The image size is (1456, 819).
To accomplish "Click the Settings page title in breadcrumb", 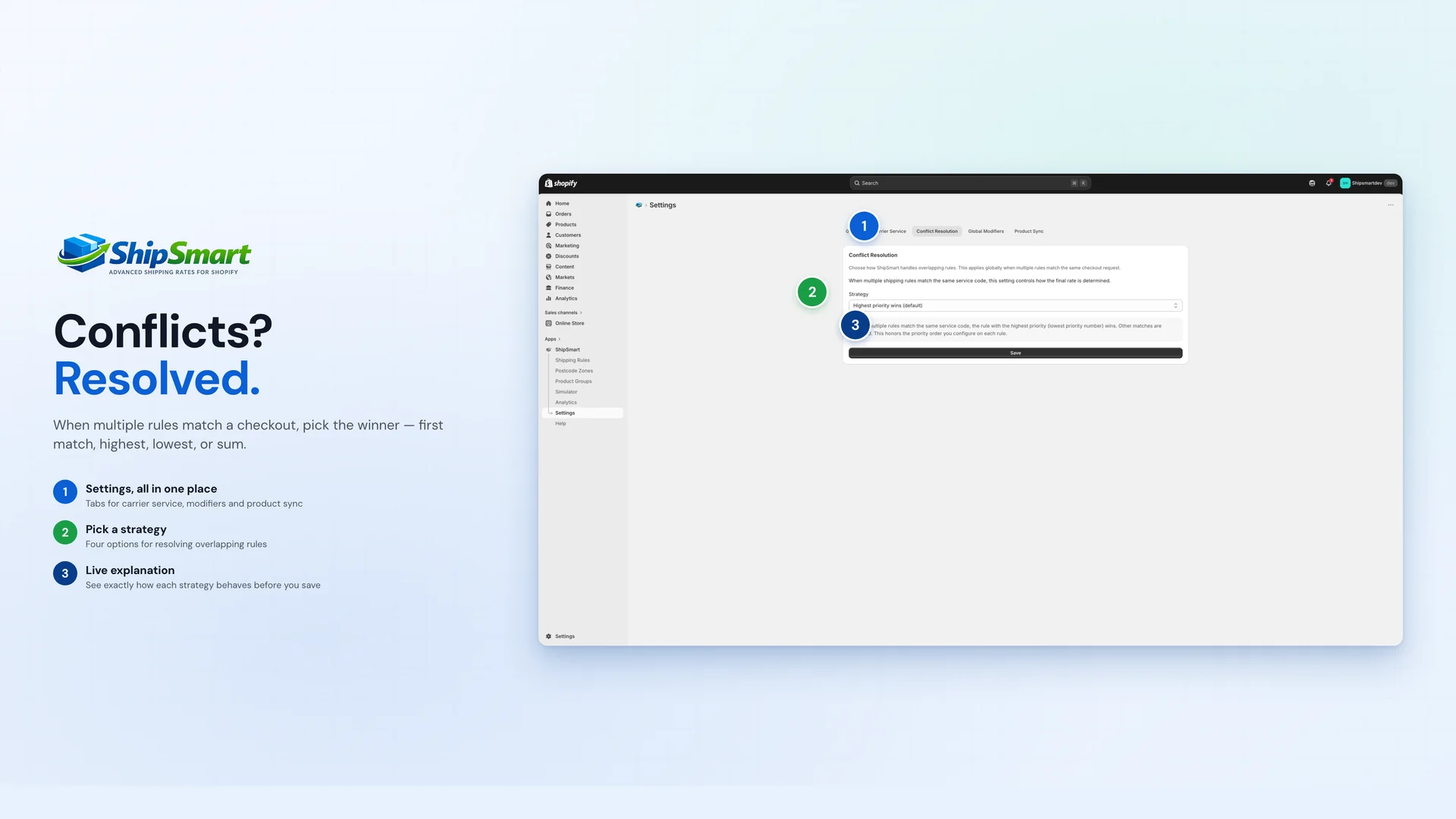I will 663,206.
